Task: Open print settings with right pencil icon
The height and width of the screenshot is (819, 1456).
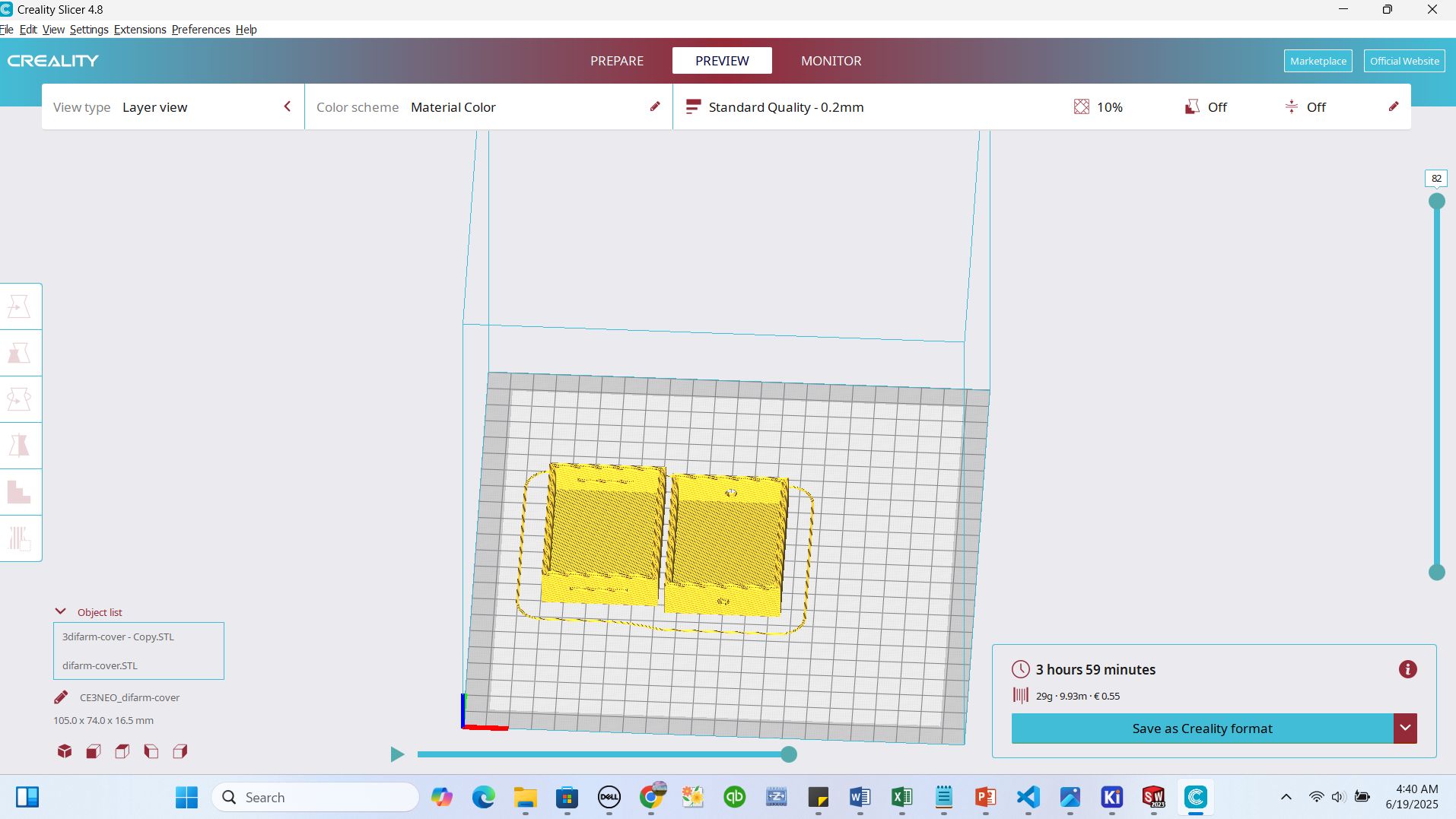Action: tap(1394, 106)
